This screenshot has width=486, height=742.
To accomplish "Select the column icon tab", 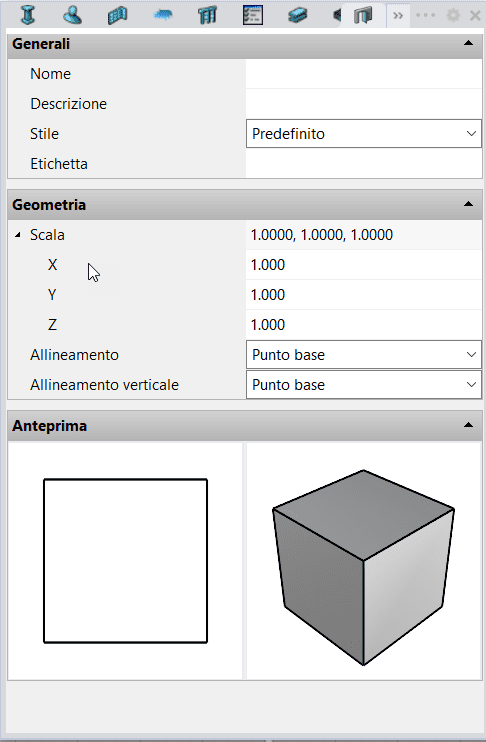I will (x=28, y=15).
